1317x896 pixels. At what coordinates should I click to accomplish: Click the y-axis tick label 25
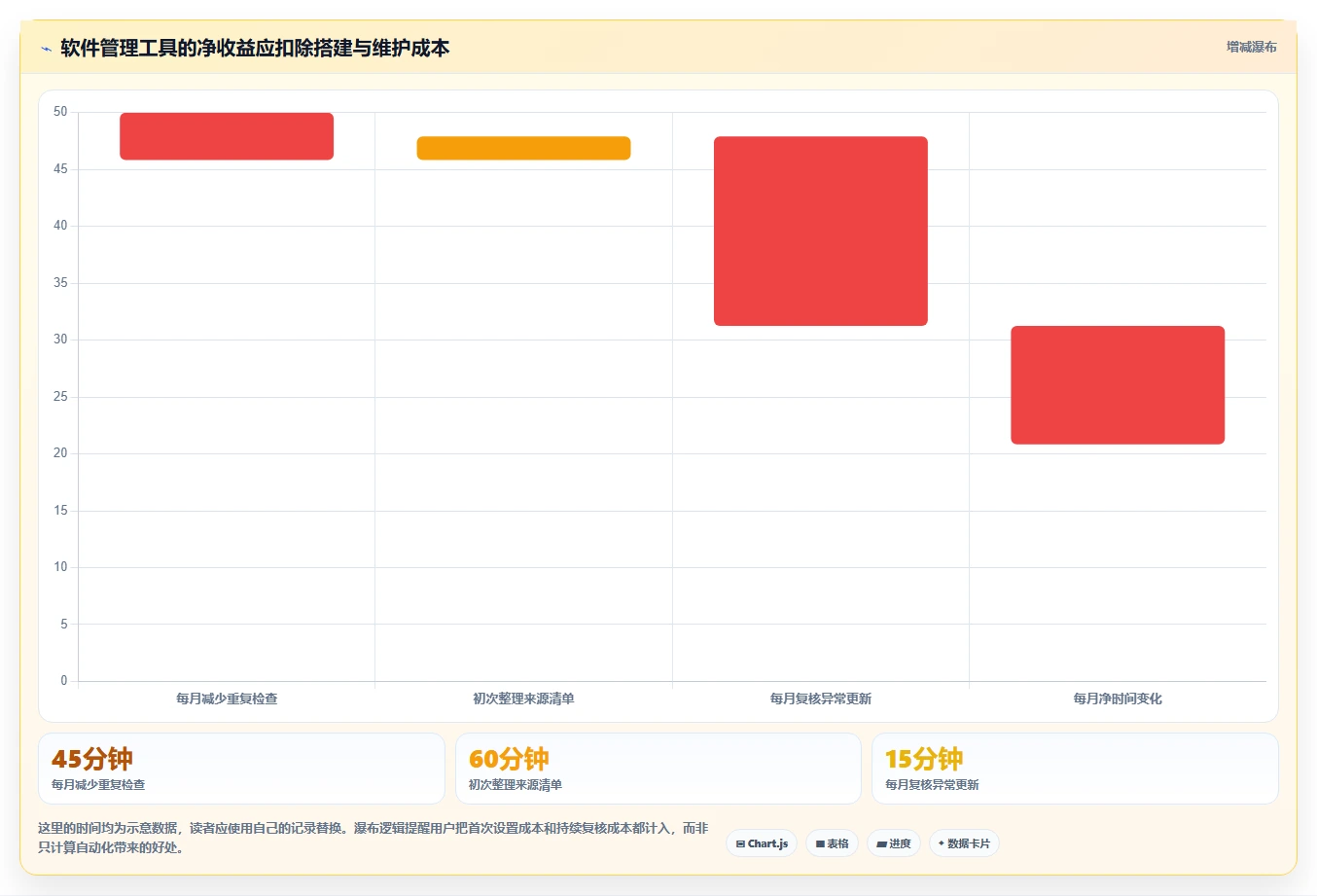click(60, 397)
